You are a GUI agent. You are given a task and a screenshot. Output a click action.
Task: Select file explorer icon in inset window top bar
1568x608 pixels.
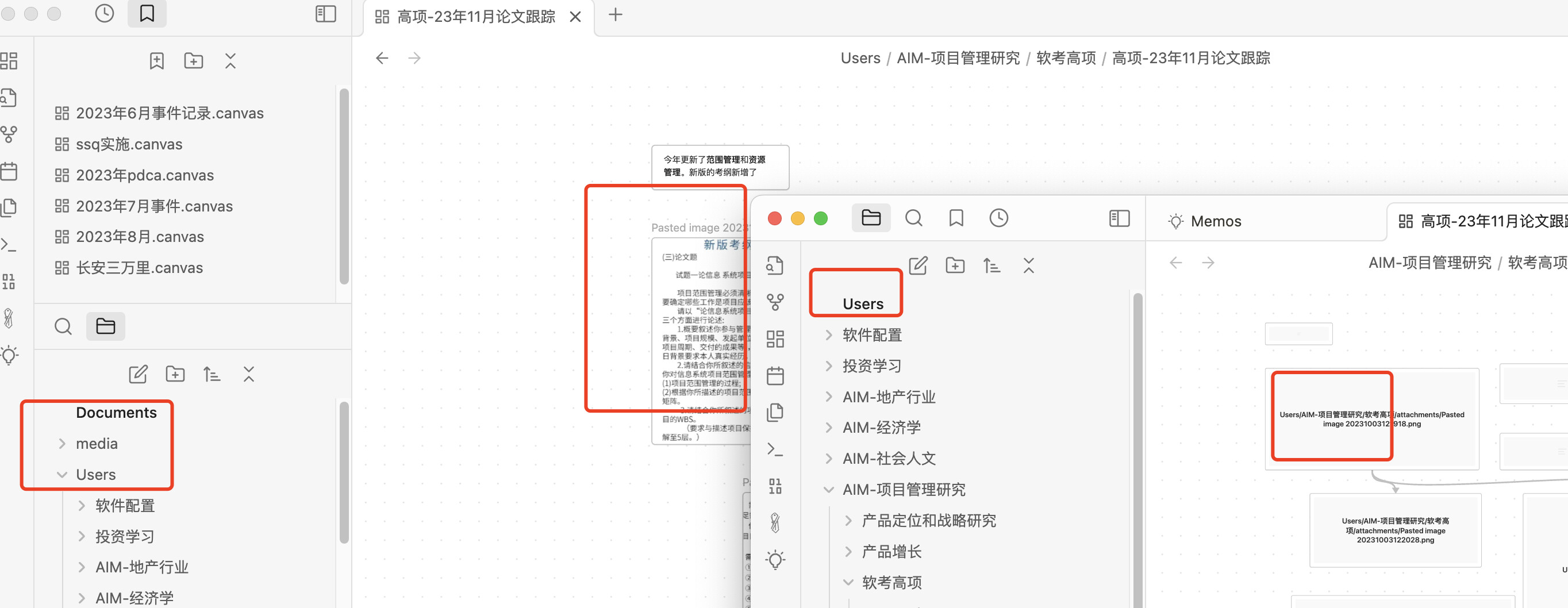click(x=871, y=218)
